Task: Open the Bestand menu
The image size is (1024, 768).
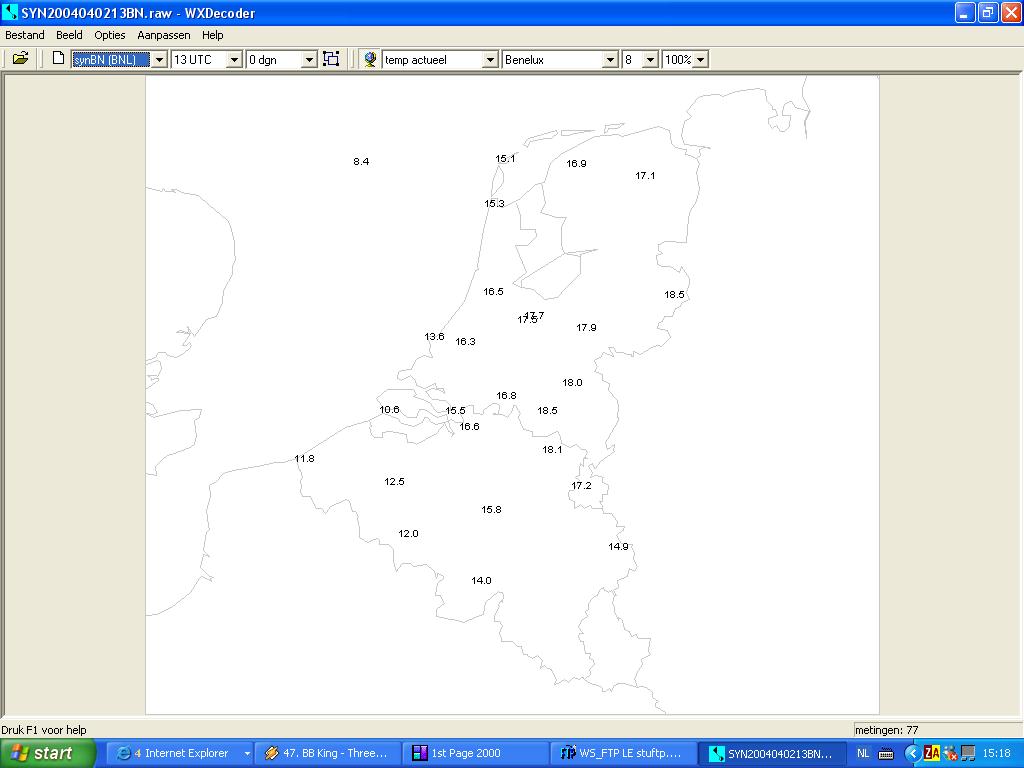Action: 25,35
